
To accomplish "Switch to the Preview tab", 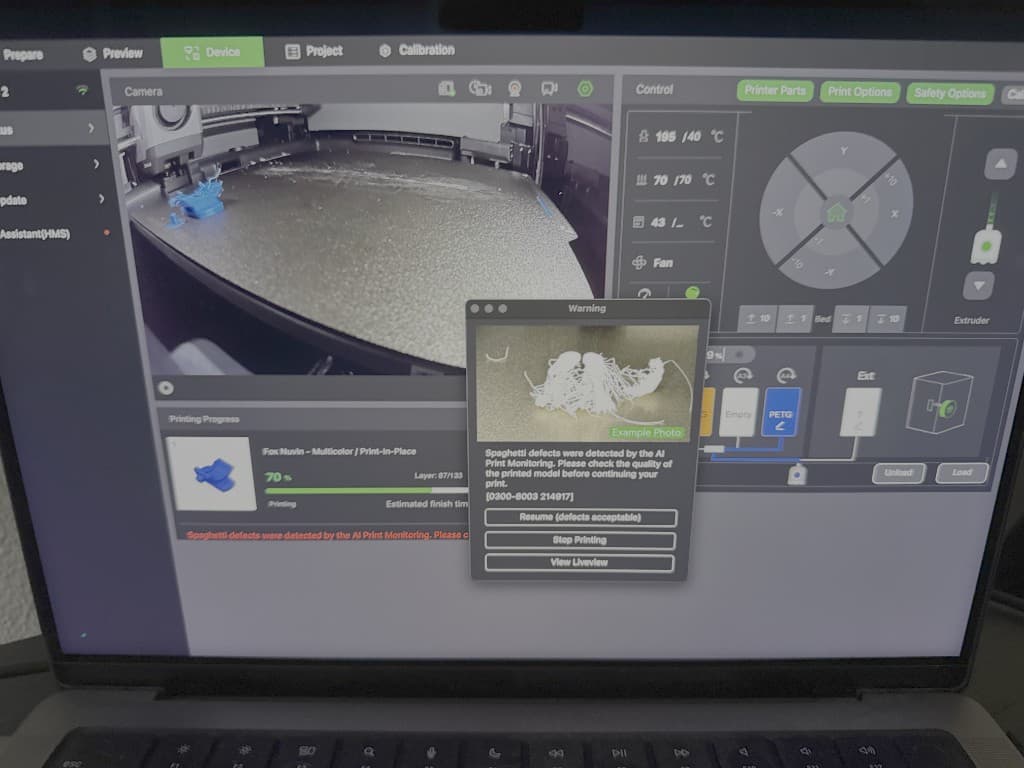I will click(x=114, y=54).
